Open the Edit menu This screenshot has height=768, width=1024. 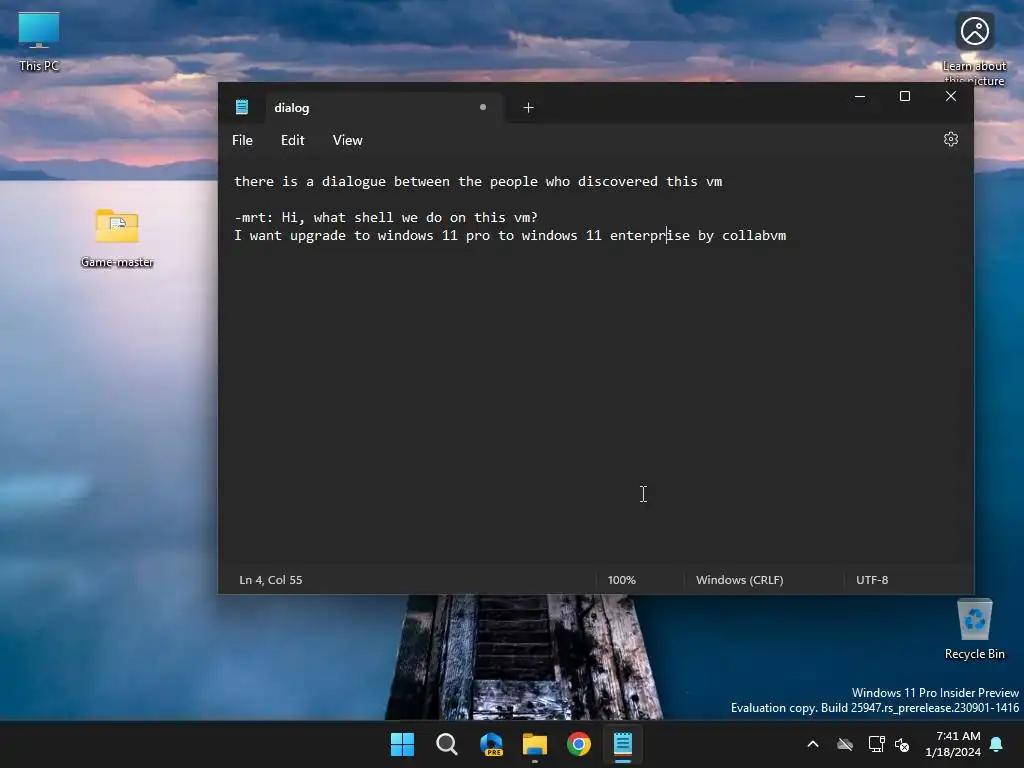click(292, 140)
